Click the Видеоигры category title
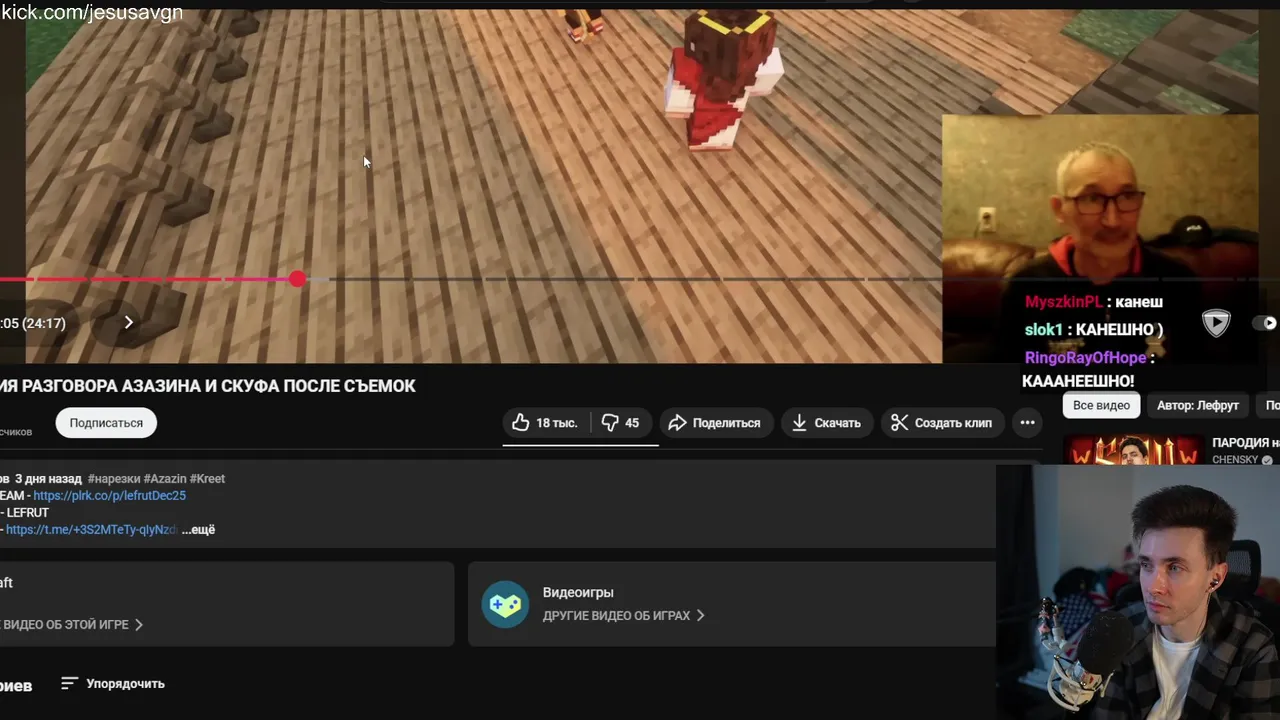 point(578,593)
